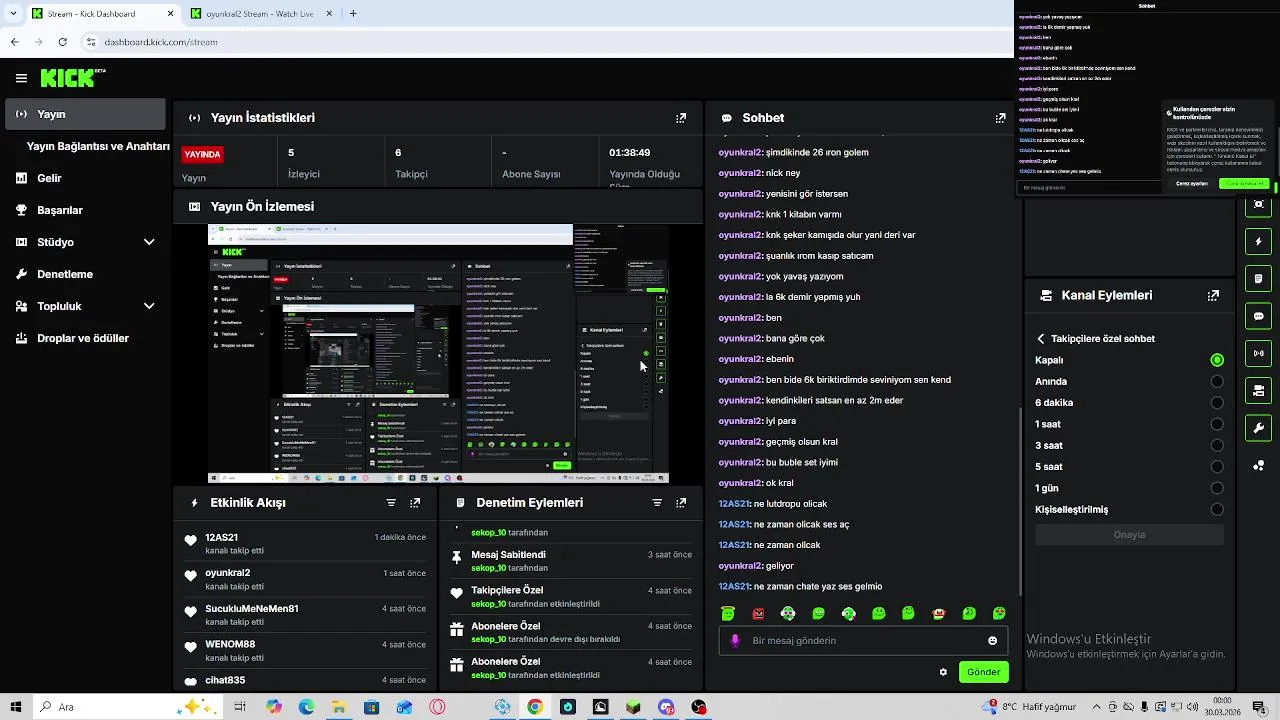Screen dimensions: 1280x720
Task: Click the Onayla confirm button
Action: (1129, 535)
